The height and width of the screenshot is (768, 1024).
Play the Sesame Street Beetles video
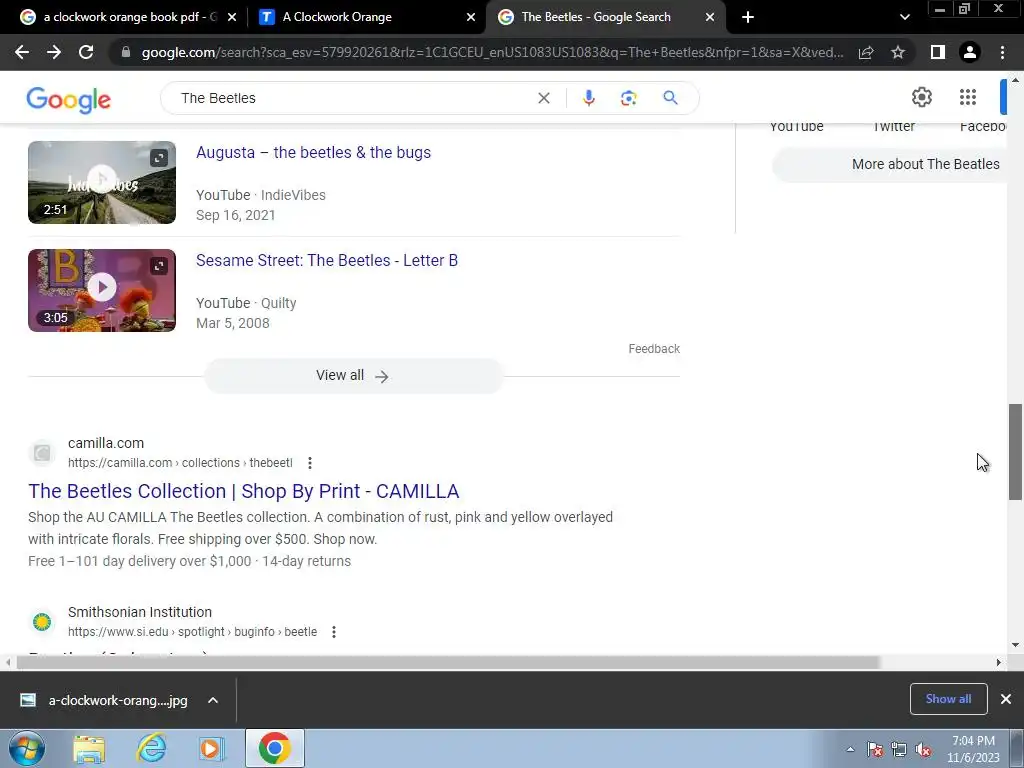point(102,287)
